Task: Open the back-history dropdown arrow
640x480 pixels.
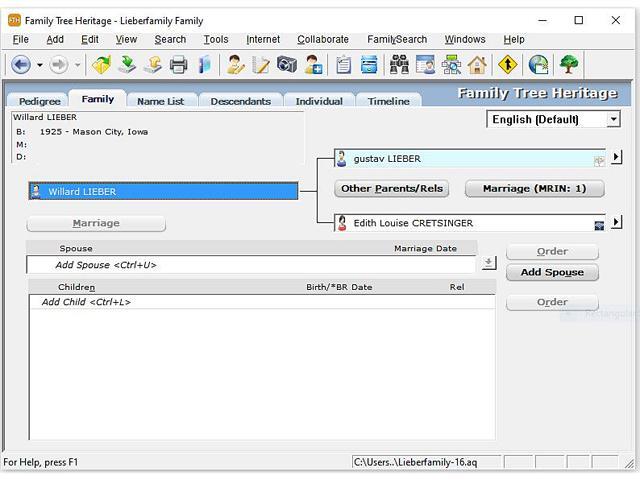Action: pyautogui.click(x=40, y=65)
